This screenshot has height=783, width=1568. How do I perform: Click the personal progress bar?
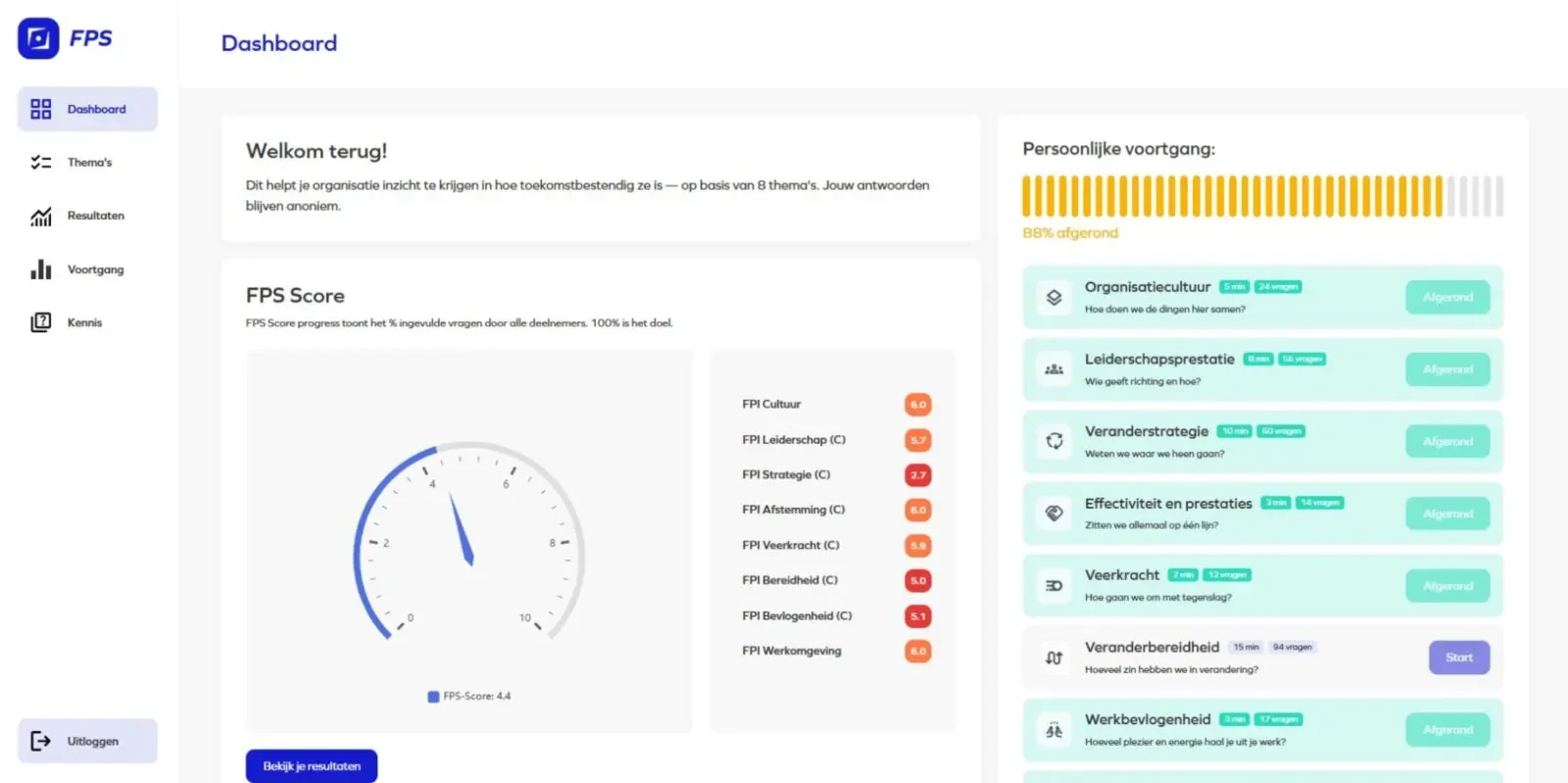tap(1262, 196)
